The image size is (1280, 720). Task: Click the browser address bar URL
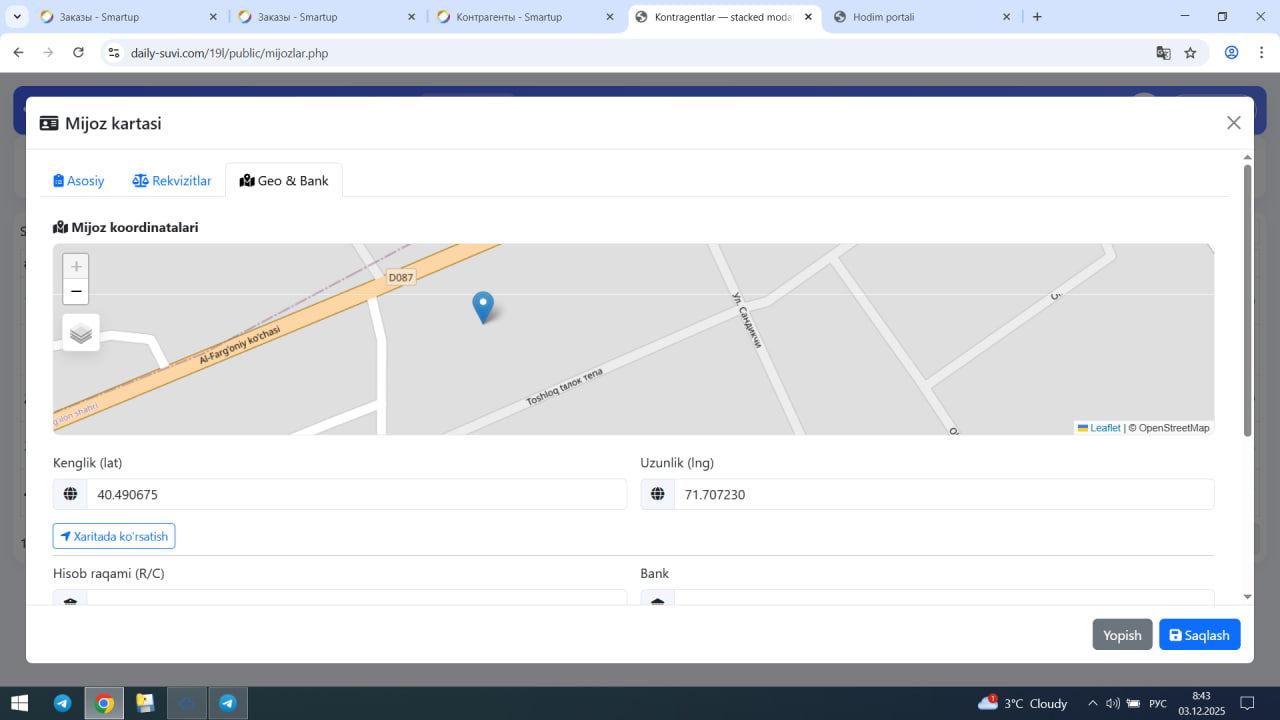229,53
